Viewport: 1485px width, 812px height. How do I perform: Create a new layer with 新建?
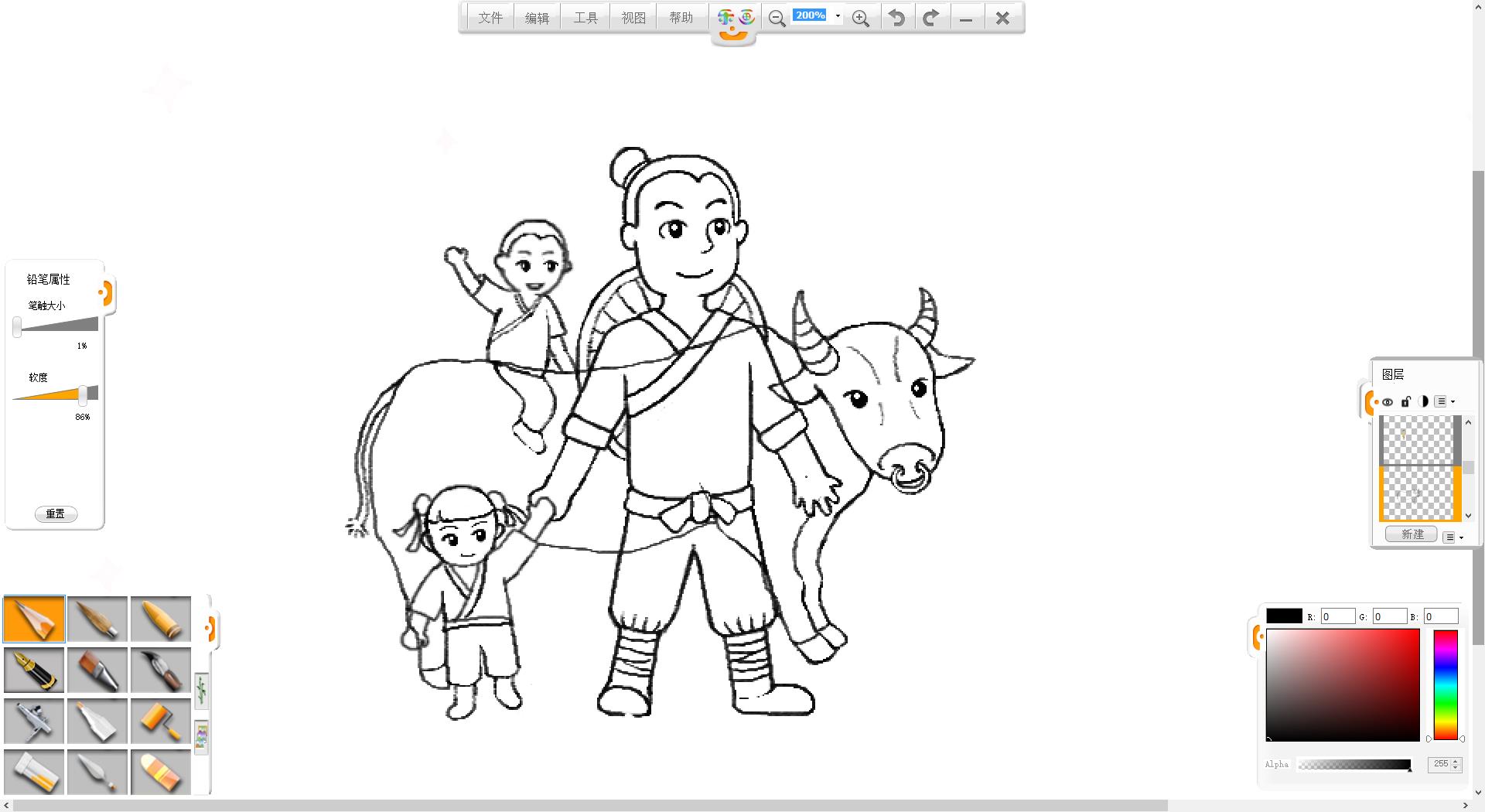[1412, 534]
